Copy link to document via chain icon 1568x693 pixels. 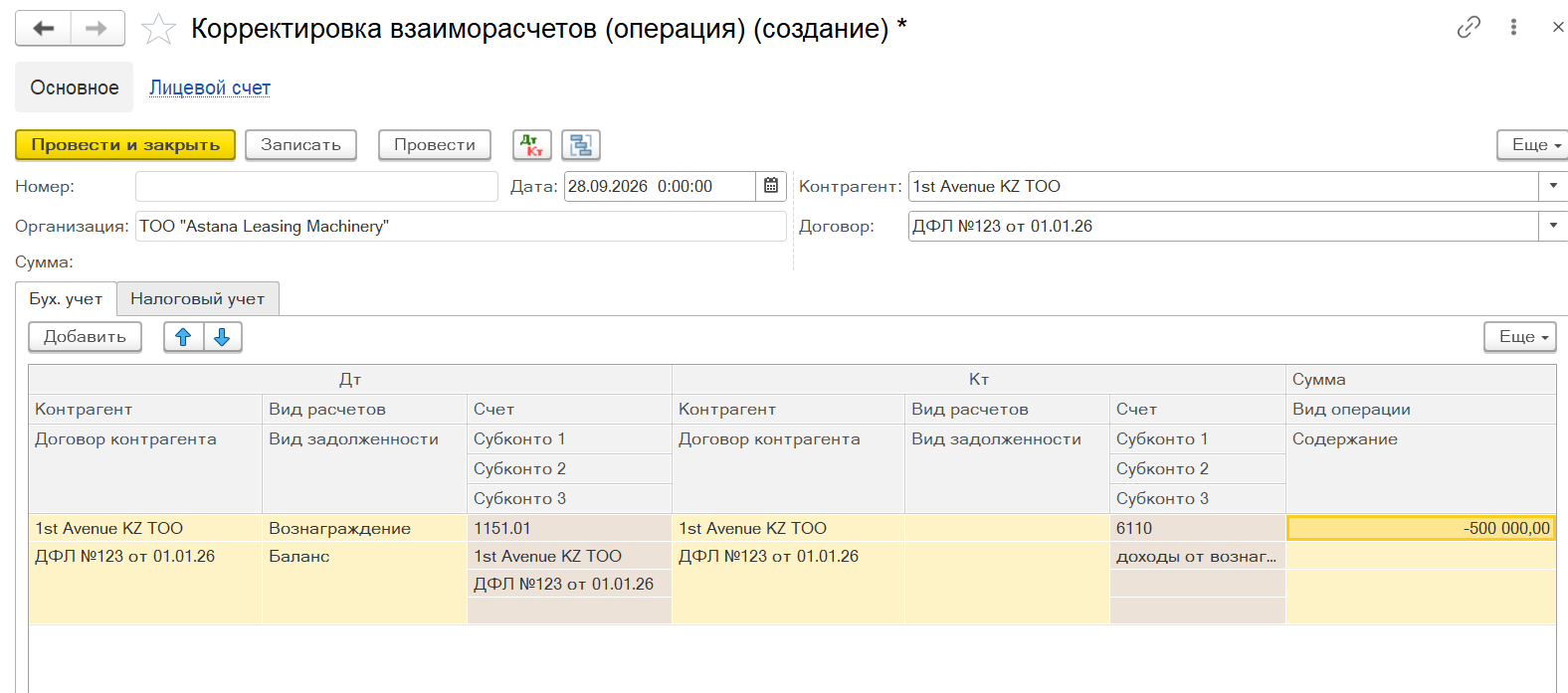(x=1469, y=28)
